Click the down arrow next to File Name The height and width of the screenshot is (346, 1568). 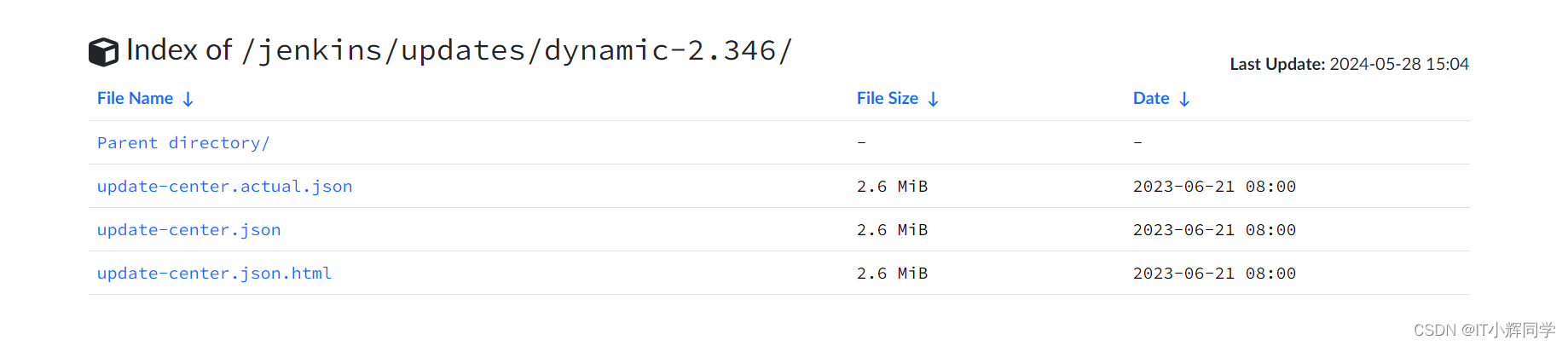188,99
